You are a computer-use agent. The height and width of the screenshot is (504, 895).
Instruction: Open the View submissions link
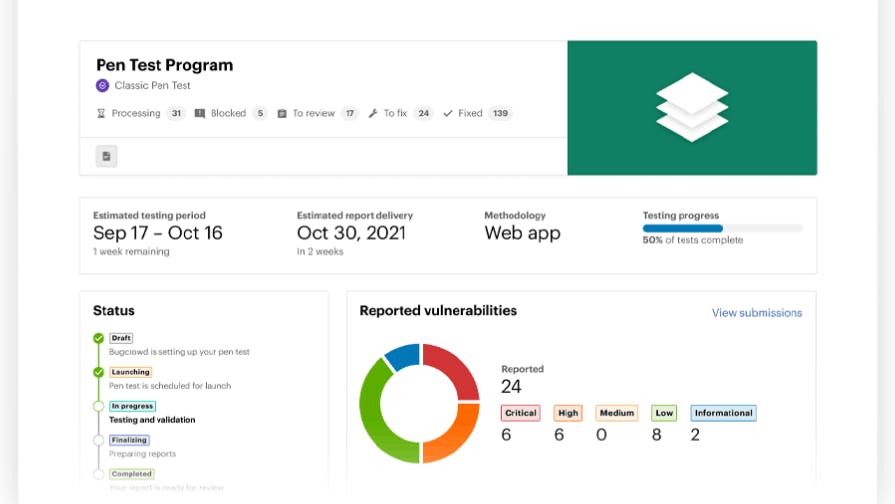coord(757,313)
